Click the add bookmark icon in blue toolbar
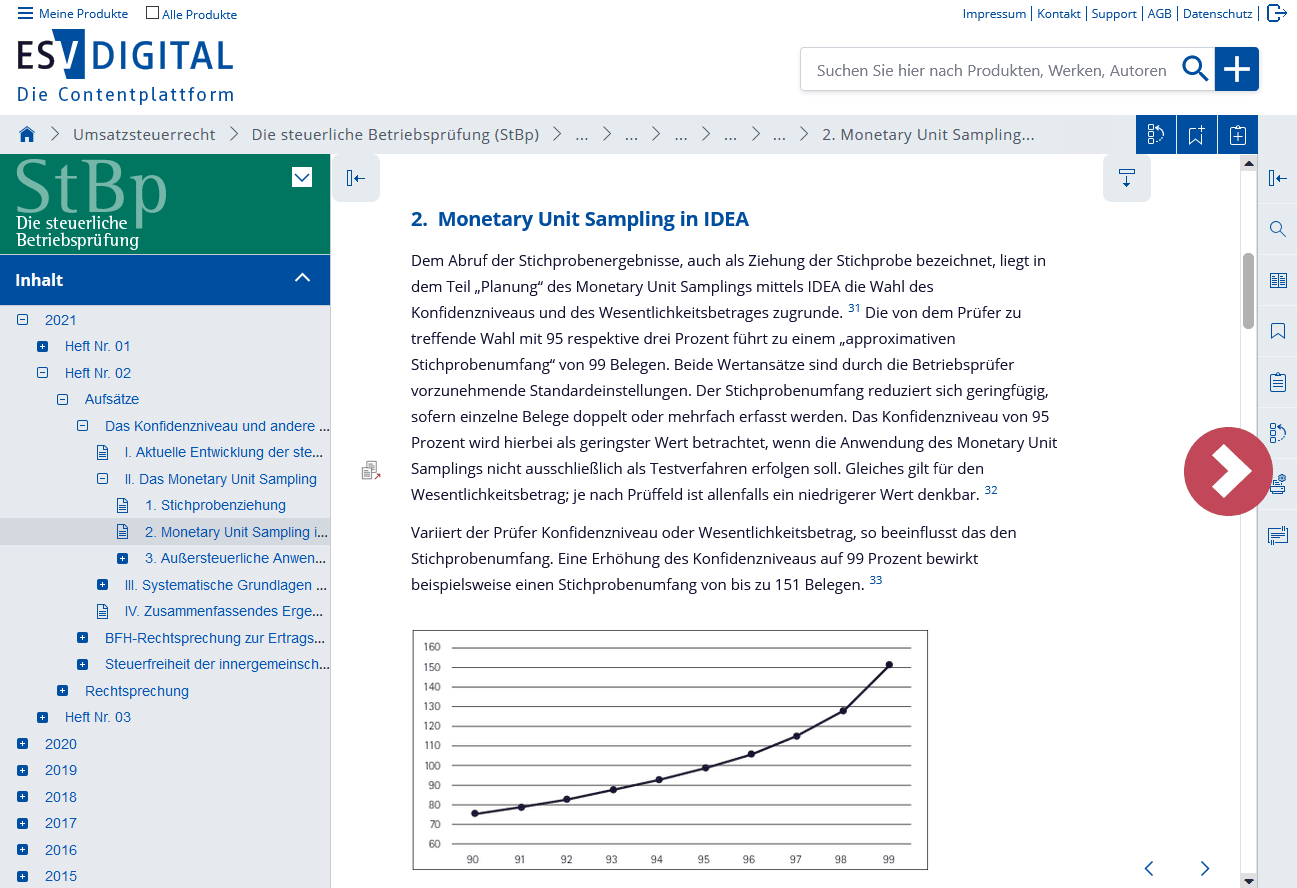1297x888 pixels. tap(1196, 135)
